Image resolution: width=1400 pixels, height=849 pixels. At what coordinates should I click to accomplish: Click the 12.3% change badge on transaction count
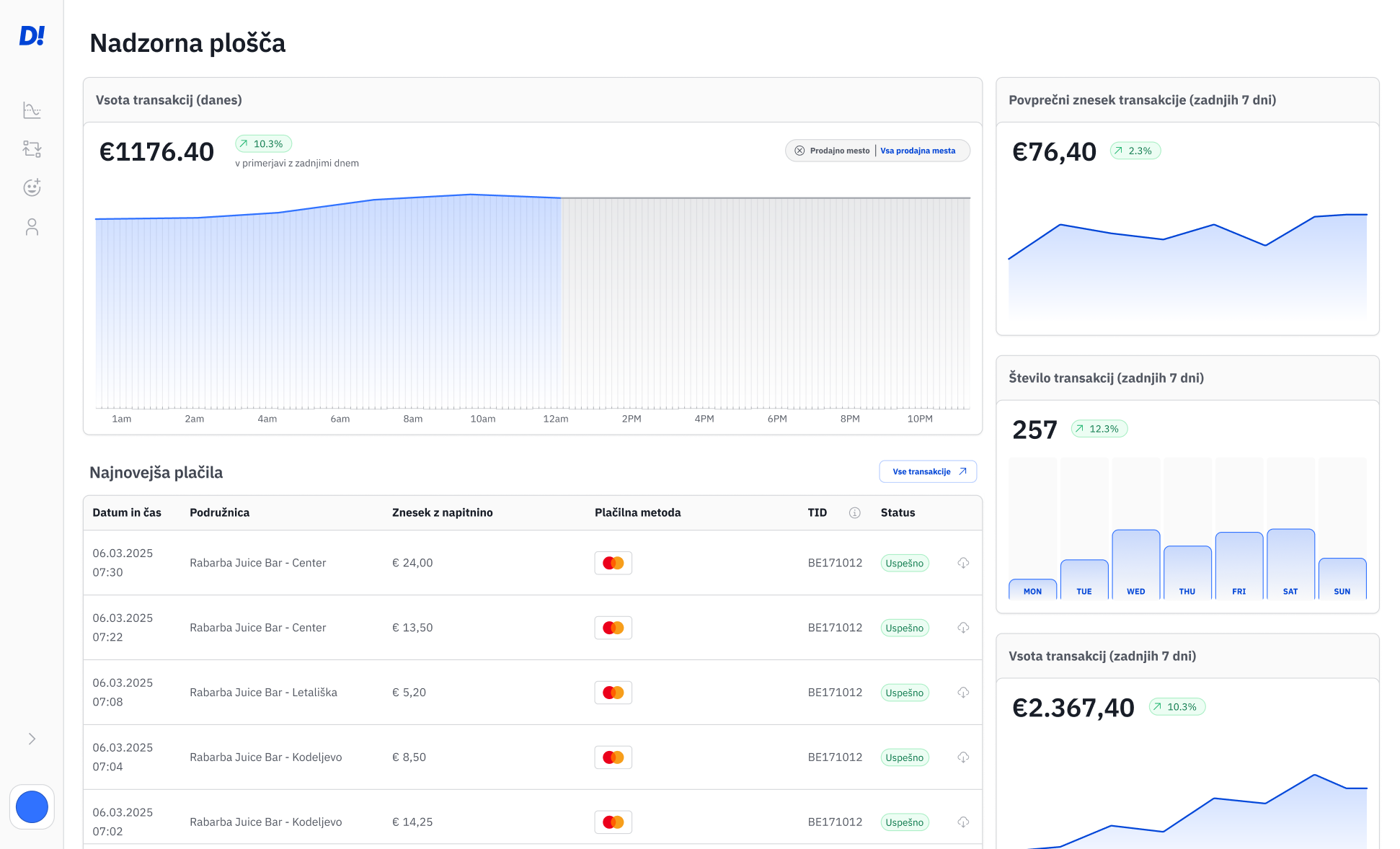pos(1099,428)
